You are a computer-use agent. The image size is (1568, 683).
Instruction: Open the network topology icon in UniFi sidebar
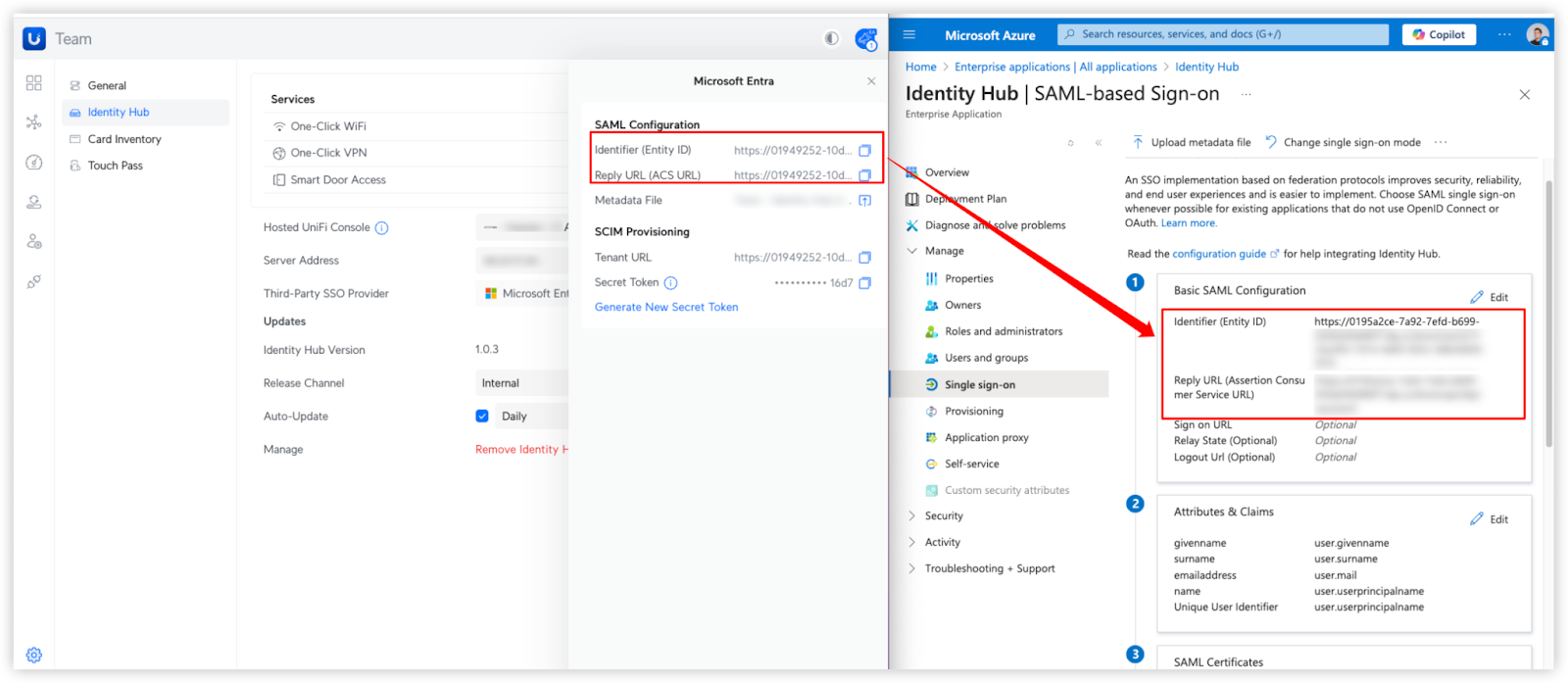[x=34, y=122]
